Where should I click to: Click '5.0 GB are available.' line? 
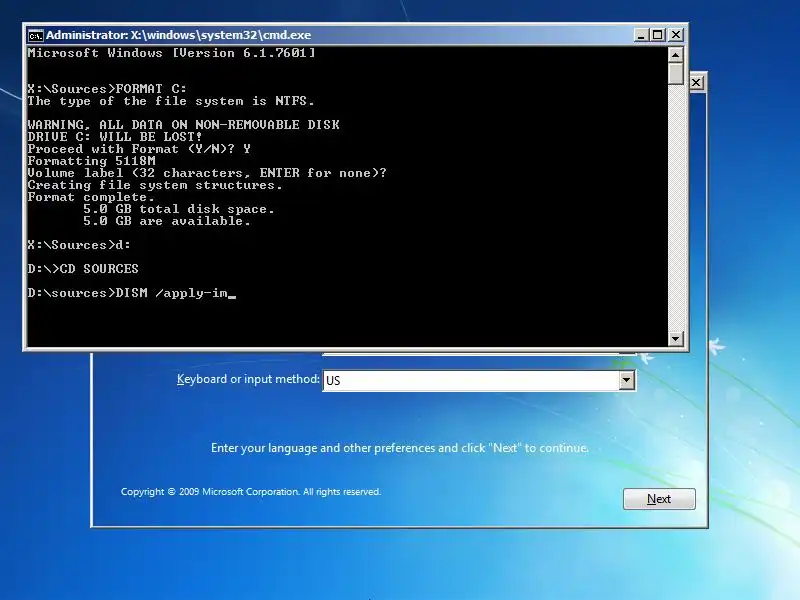click(167, 221)
